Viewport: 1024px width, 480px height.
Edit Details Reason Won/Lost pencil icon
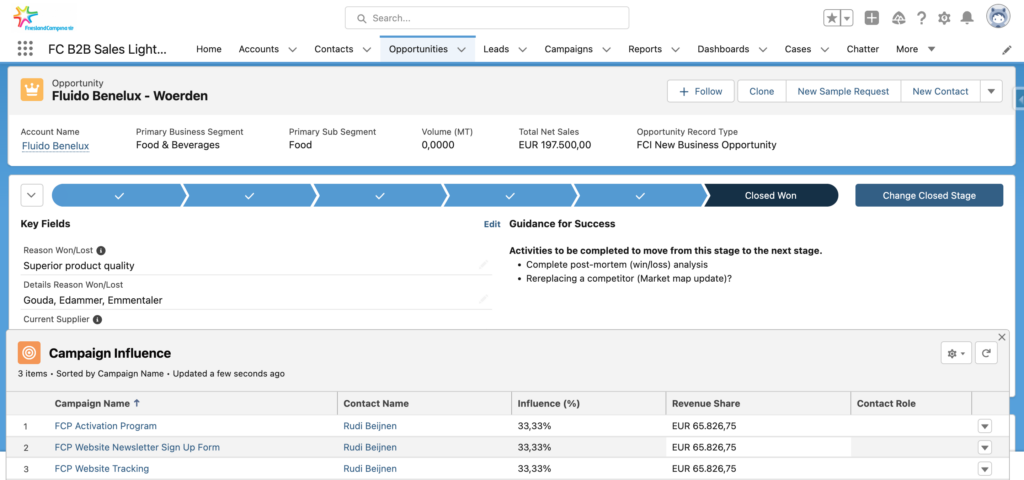point(483,298)
